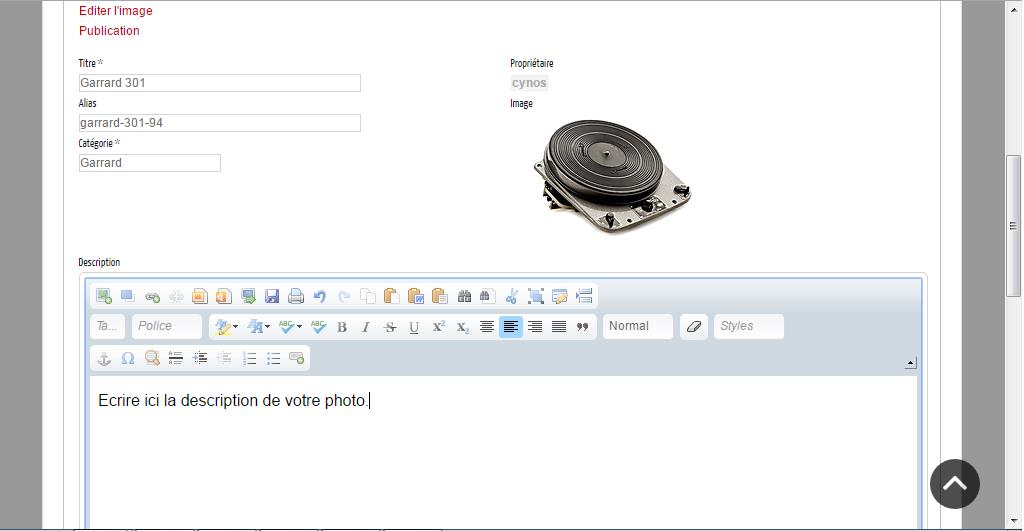This screenshot has width=1024, height=531.
Task: Toggle underline formatting
Action: (414, 326)
